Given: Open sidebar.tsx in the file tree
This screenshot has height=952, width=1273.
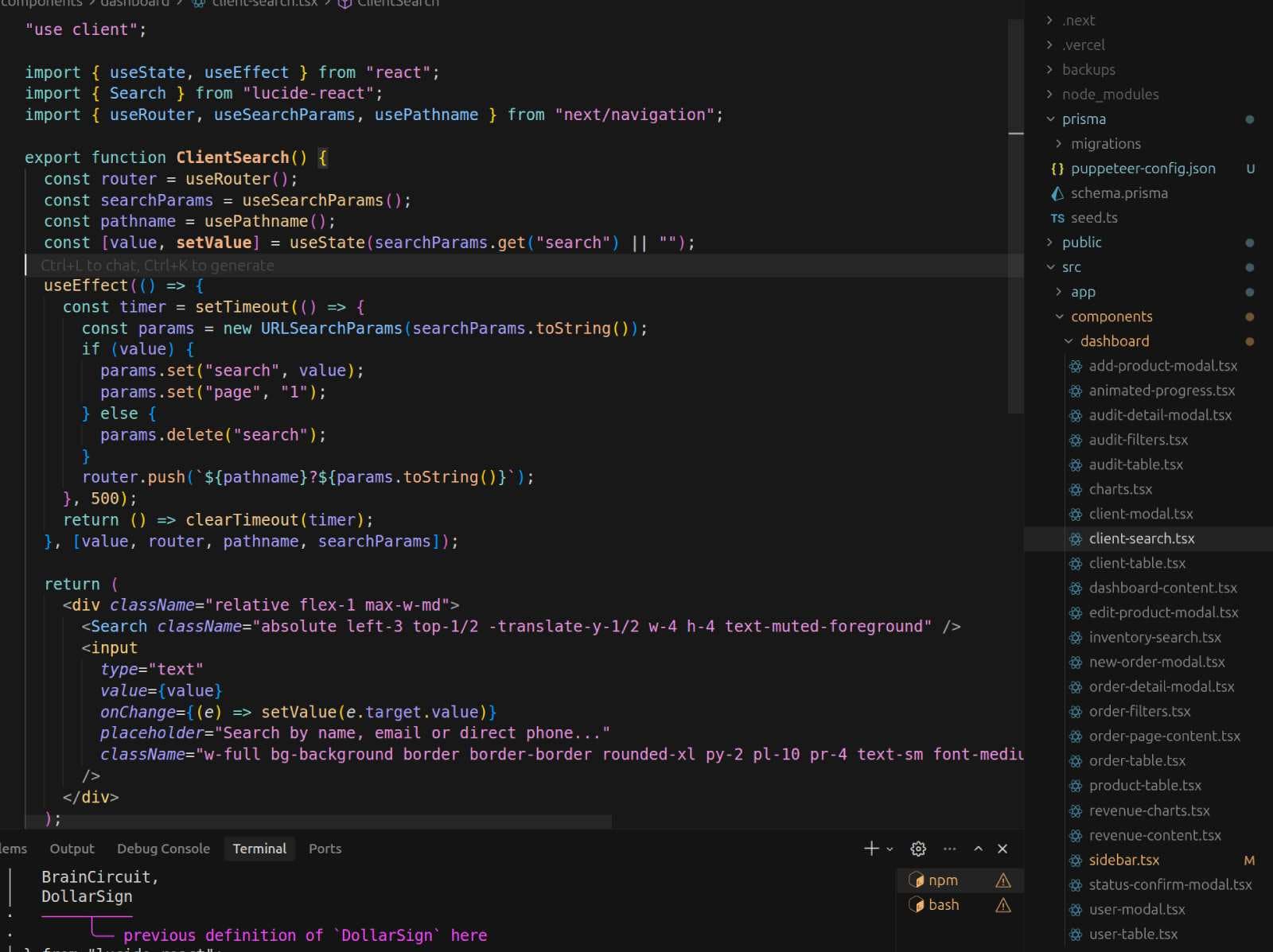Looking at the screenshot, I should tap(1123, 860).
